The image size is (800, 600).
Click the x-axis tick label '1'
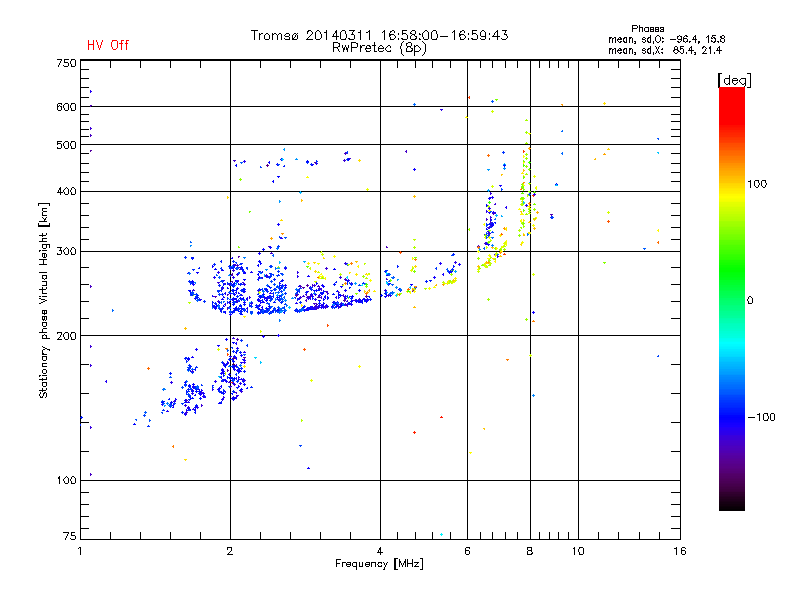(80, 551)
